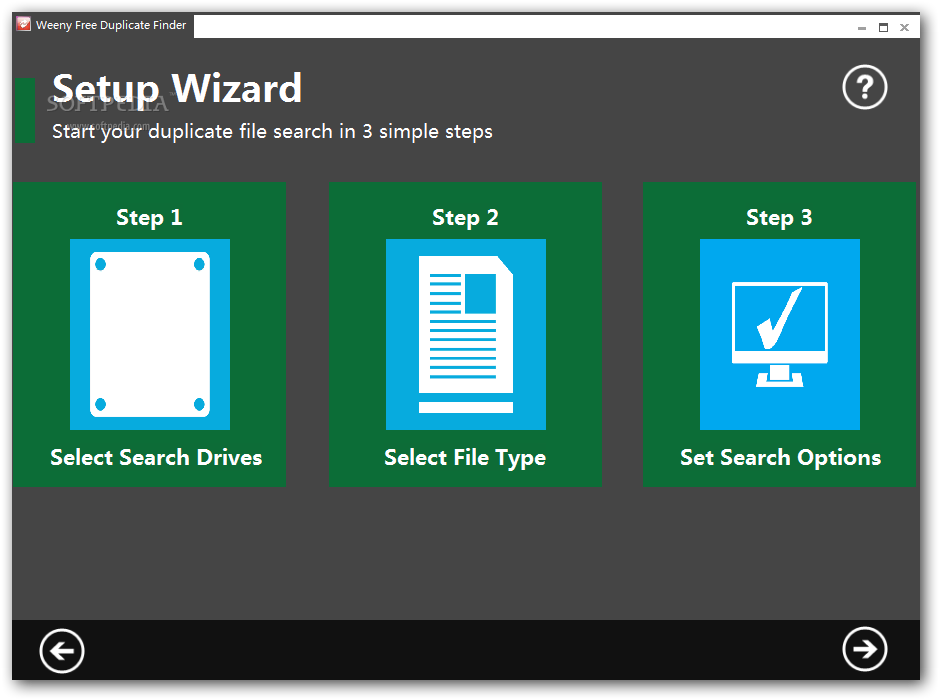Click the 'Weeny Free Duplicate Finder' window title
The image size is (940, 700).
pyautogui.click(x=111, y=25)
